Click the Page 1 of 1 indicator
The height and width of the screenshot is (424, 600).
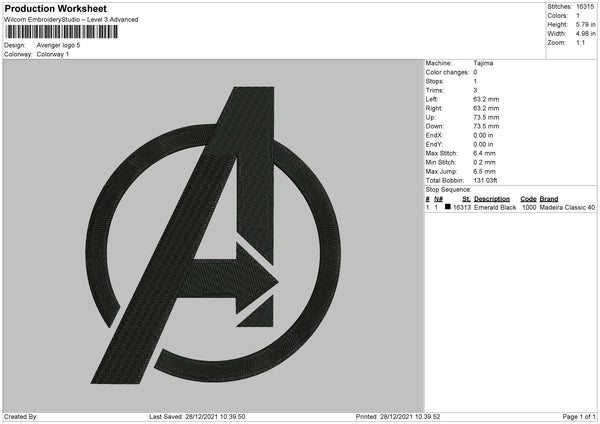579,417
